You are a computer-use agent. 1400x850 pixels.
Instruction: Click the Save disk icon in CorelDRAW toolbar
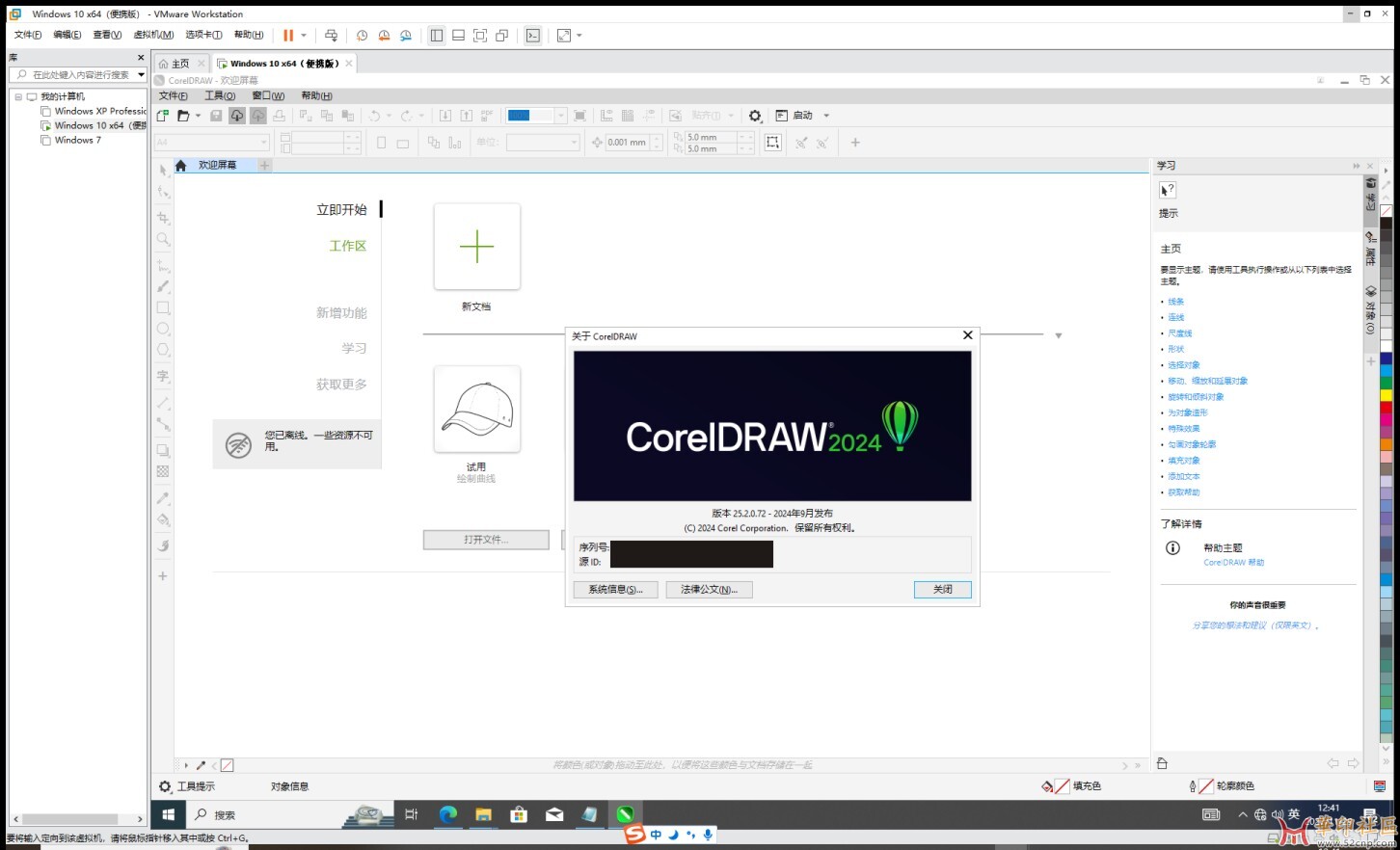tap(216, 116)
